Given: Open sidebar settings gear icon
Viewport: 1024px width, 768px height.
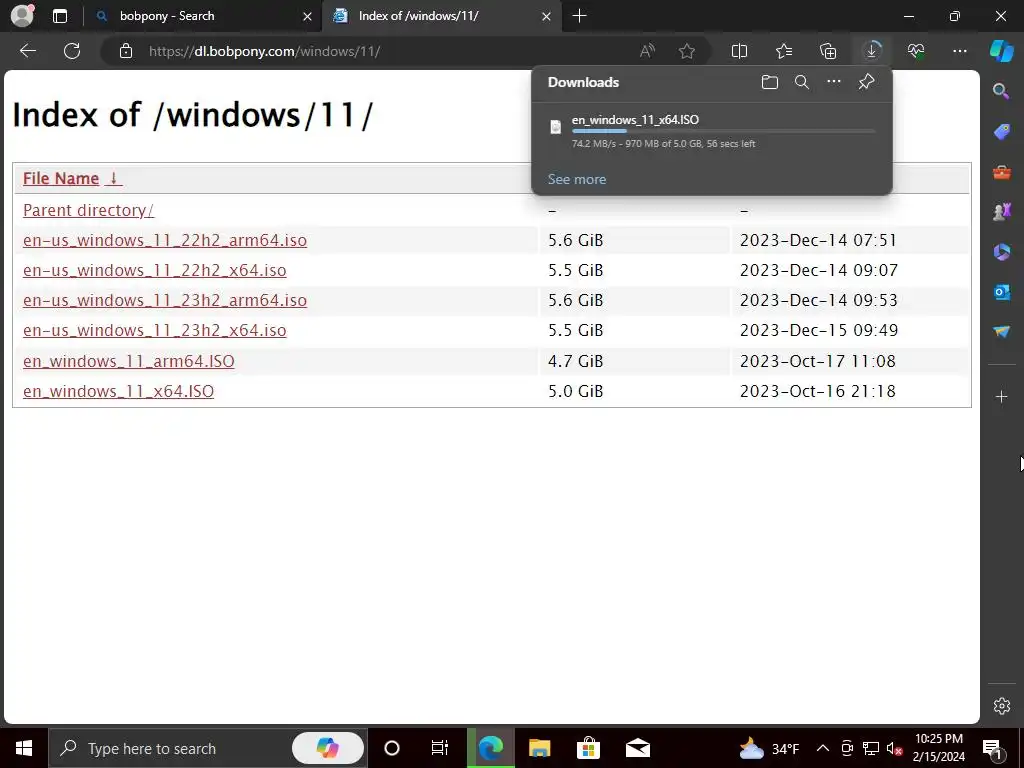Looking at the screenshot, I should coord(1002,706).
